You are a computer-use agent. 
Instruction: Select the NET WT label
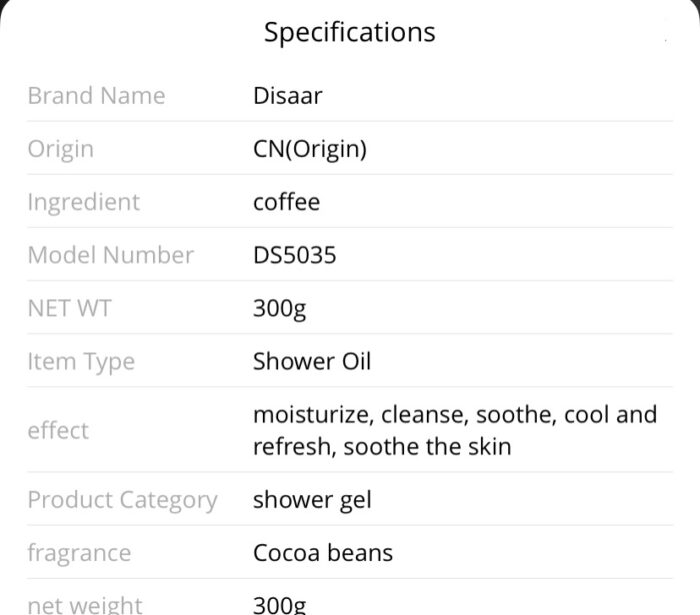click(69, 308)
